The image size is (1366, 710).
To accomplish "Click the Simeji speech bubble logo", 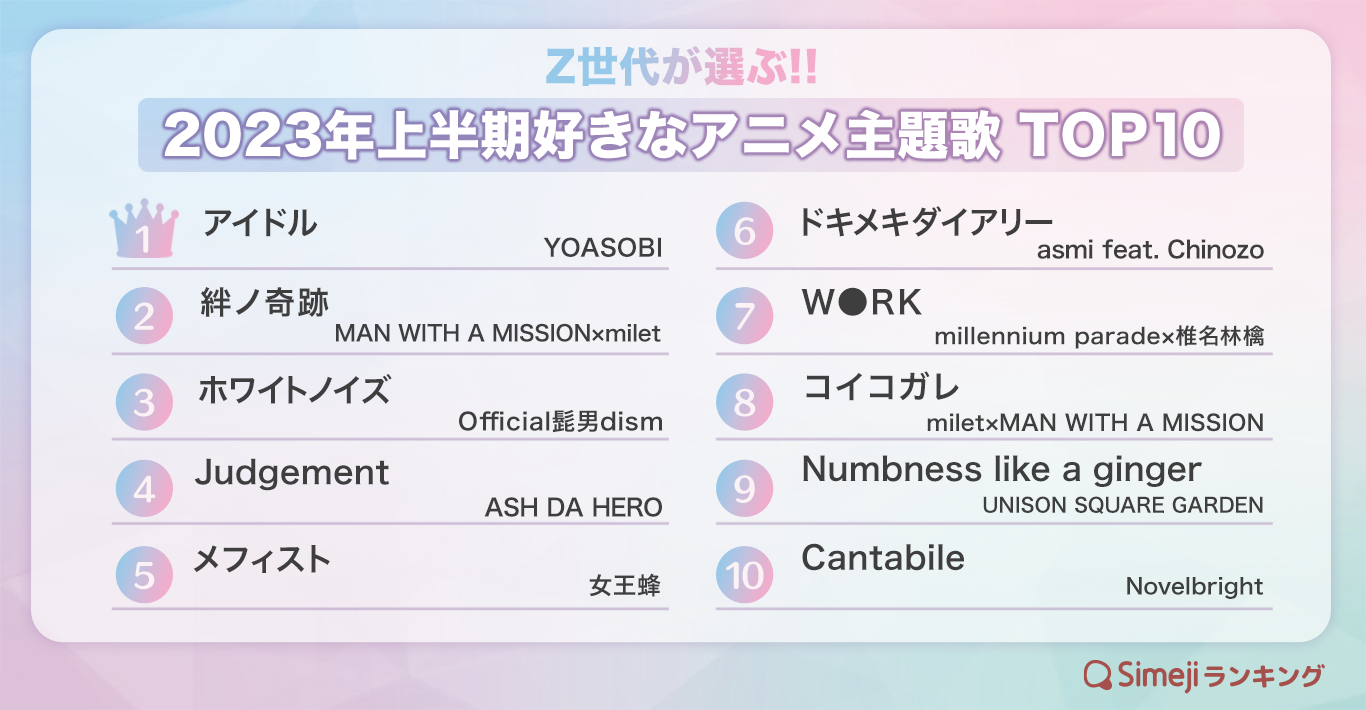I will click(1099, 675).
